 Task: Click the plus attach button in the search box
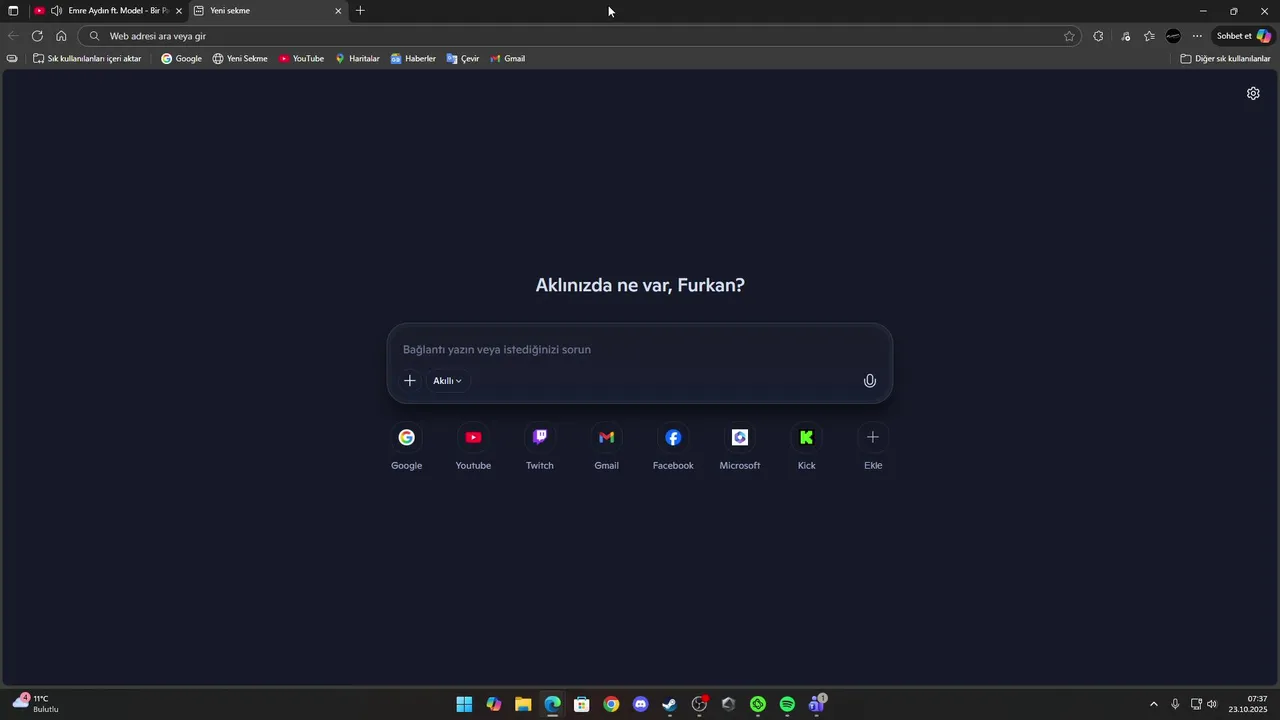tap(409, 381)
